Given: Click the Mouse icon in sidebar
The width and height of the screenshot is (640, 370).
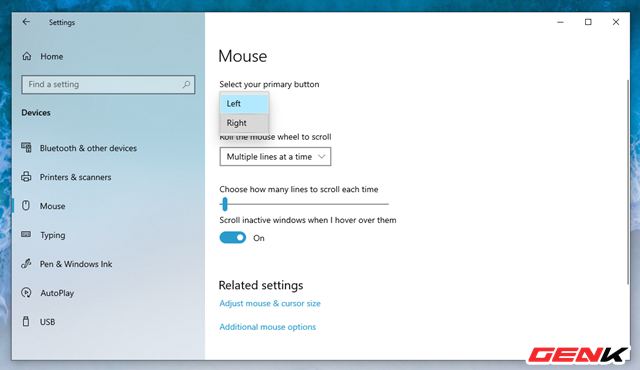Looking at the screenshot, I should point(26,206).
